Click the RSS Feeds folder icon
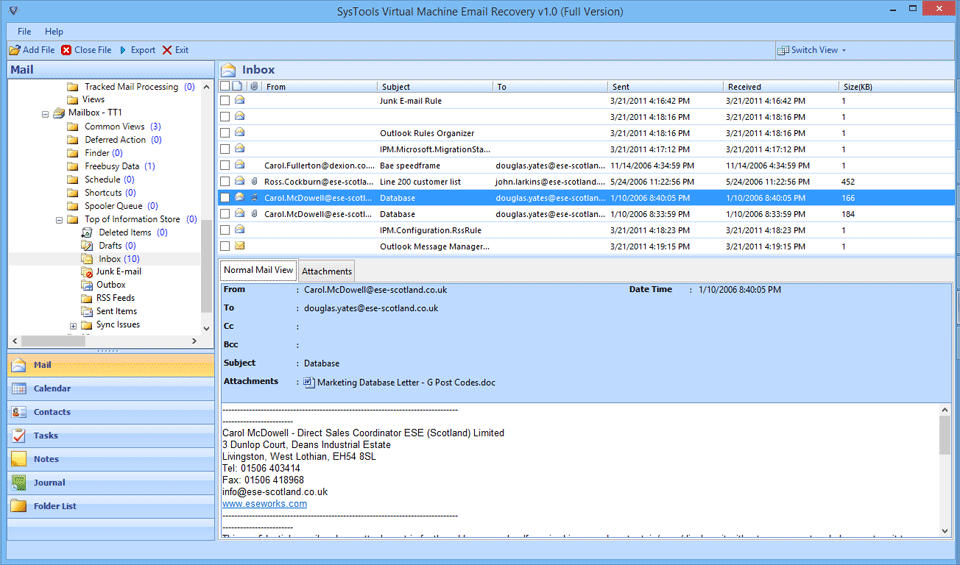 coord(87,298)
